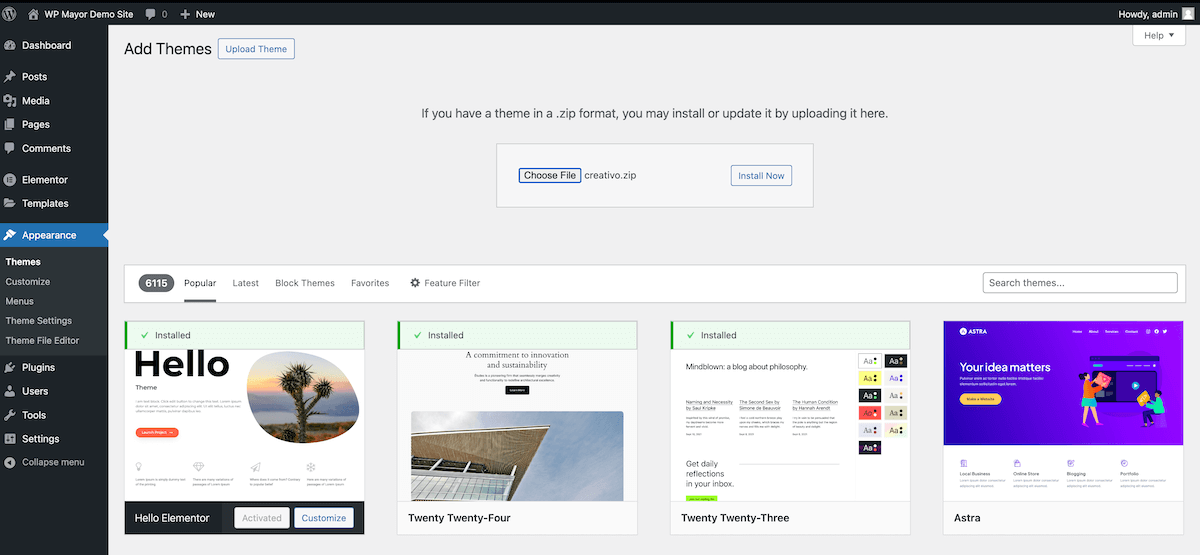Click the plus New icon in admin bar

coord(186,14)
